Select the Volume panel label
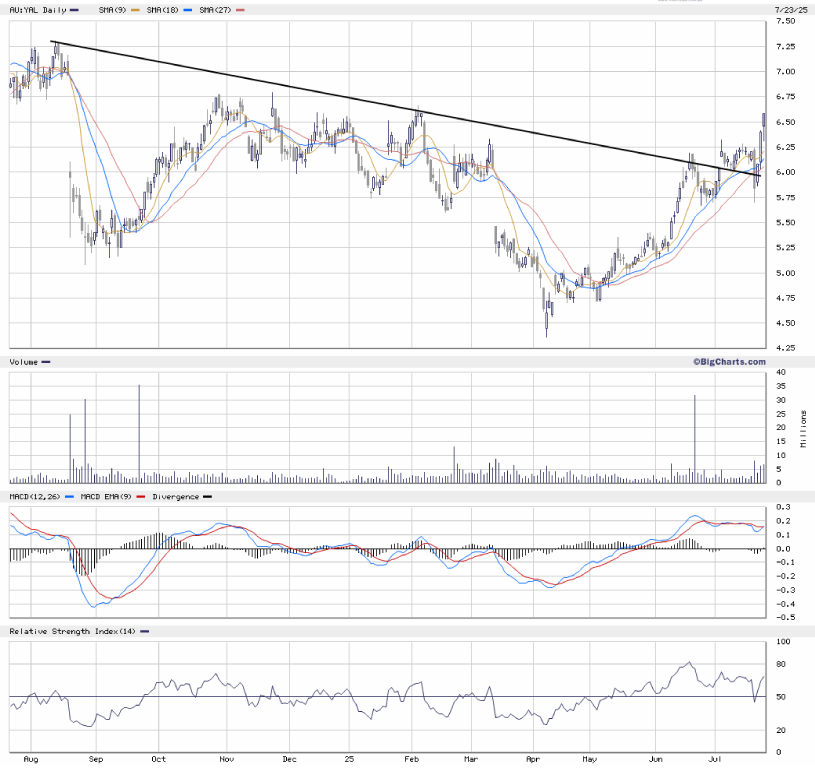This screenshot has width=815, height=770. point(23,361)
